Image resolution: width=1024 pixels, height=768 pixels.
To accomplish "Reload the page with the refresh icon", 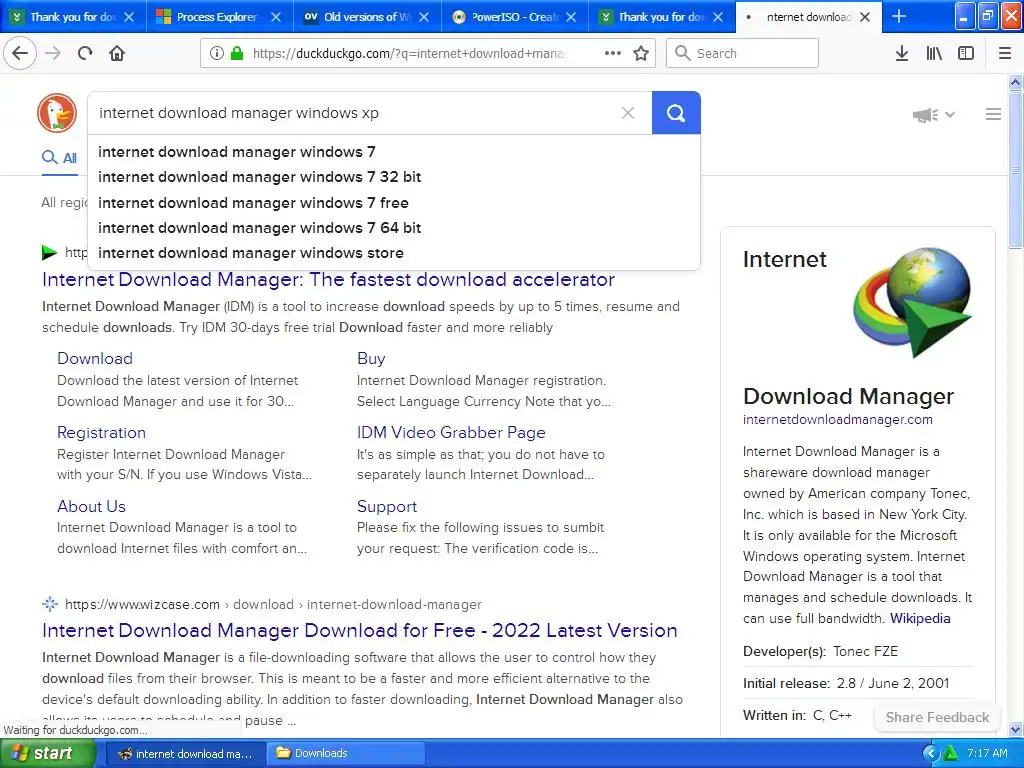I will pyautogui.click(x=85, y=53).
